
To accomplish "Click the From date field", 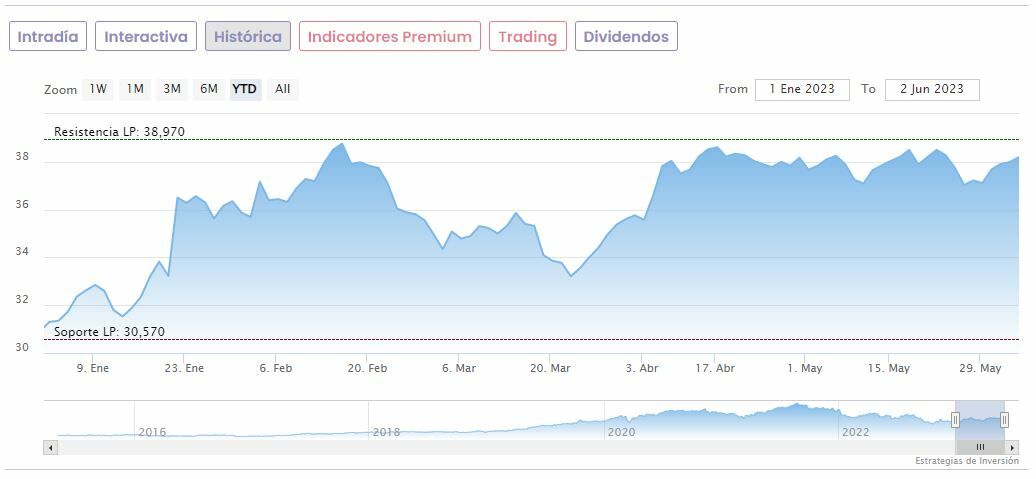I will point(802,89).
